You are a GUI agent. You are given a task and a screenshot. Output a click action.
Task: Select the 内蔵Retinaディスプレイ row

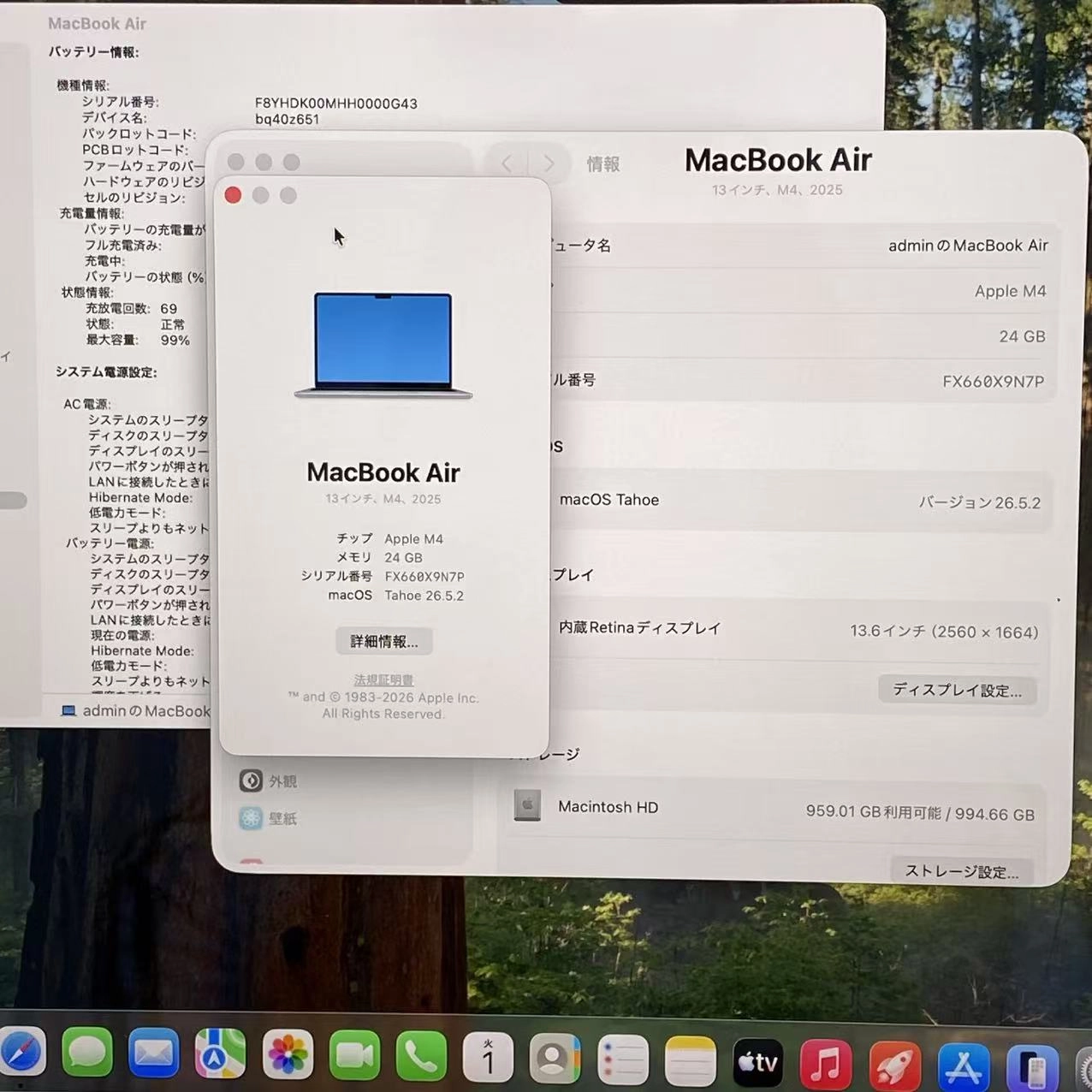pyautogui.click(x=800, y=630)
